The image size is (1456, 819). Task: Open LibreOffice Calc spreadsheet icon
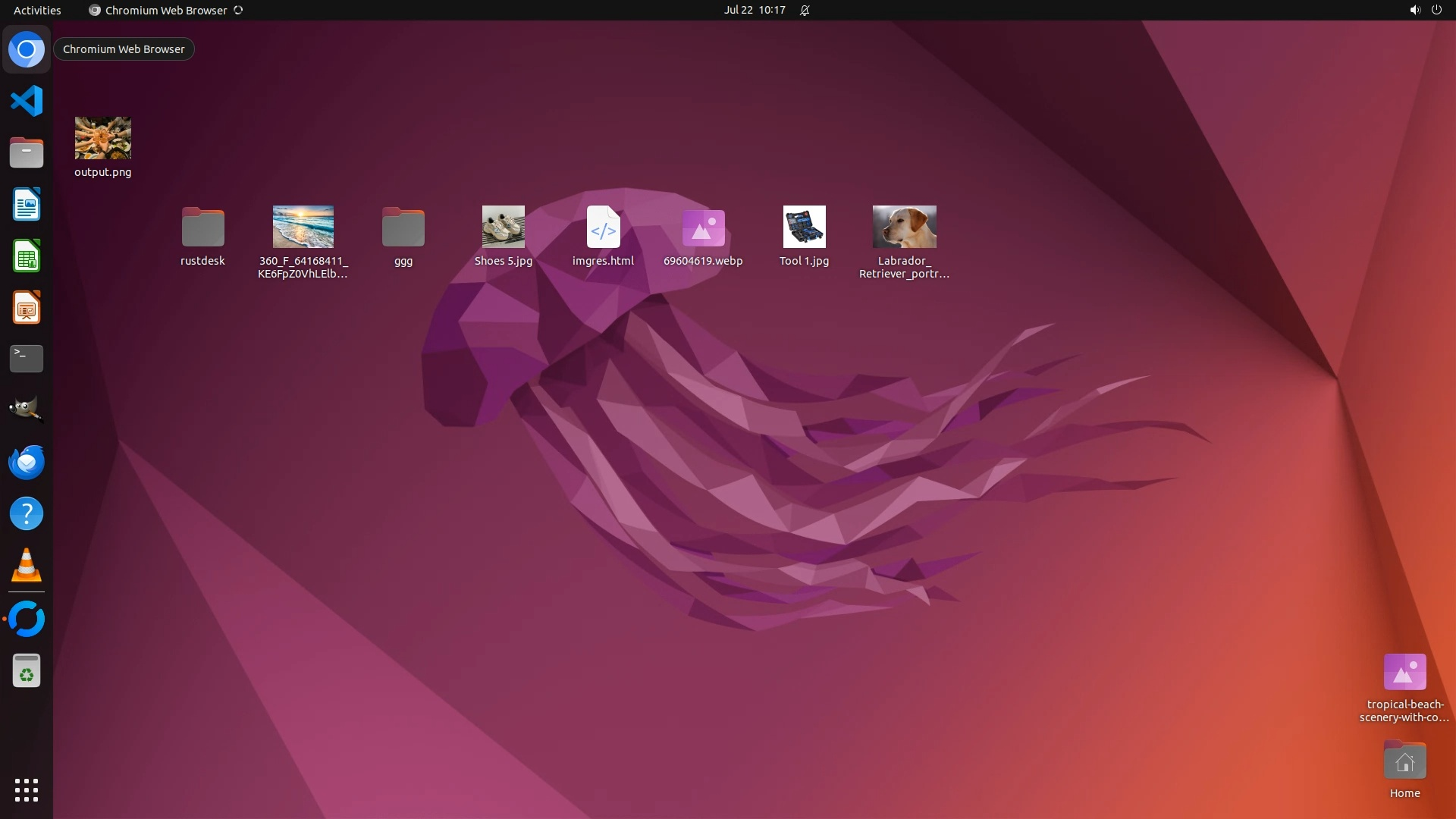[x=27, y=256]
